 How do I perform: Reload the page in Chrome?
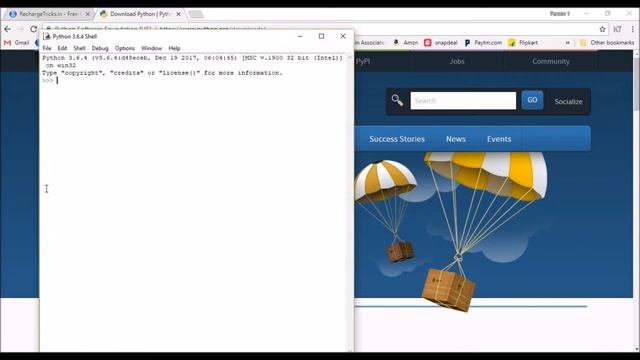(x=33, y=29)
